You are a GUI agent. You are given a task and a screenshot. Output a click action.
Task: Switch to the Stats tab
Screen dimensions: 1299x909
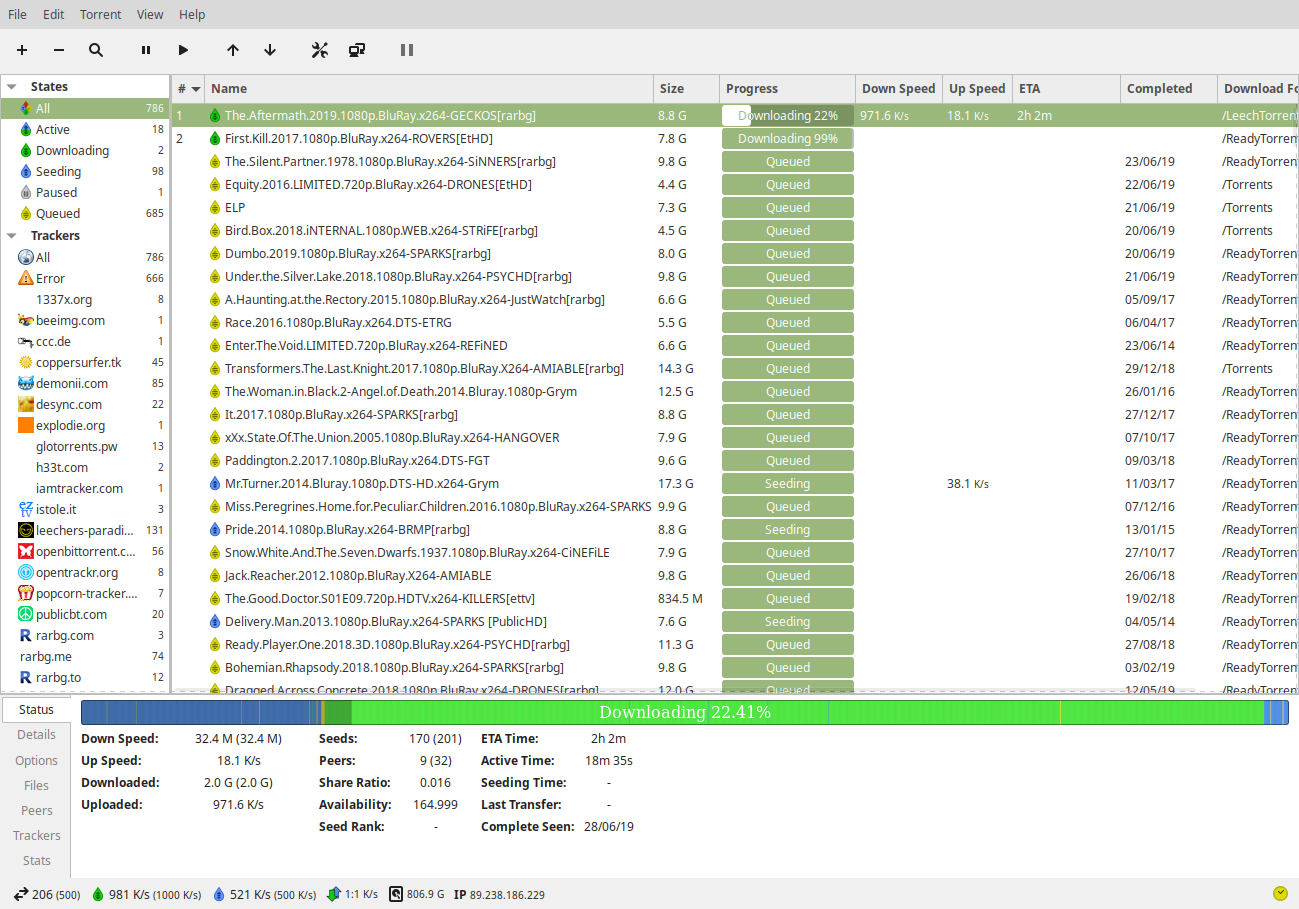[36, 860]
